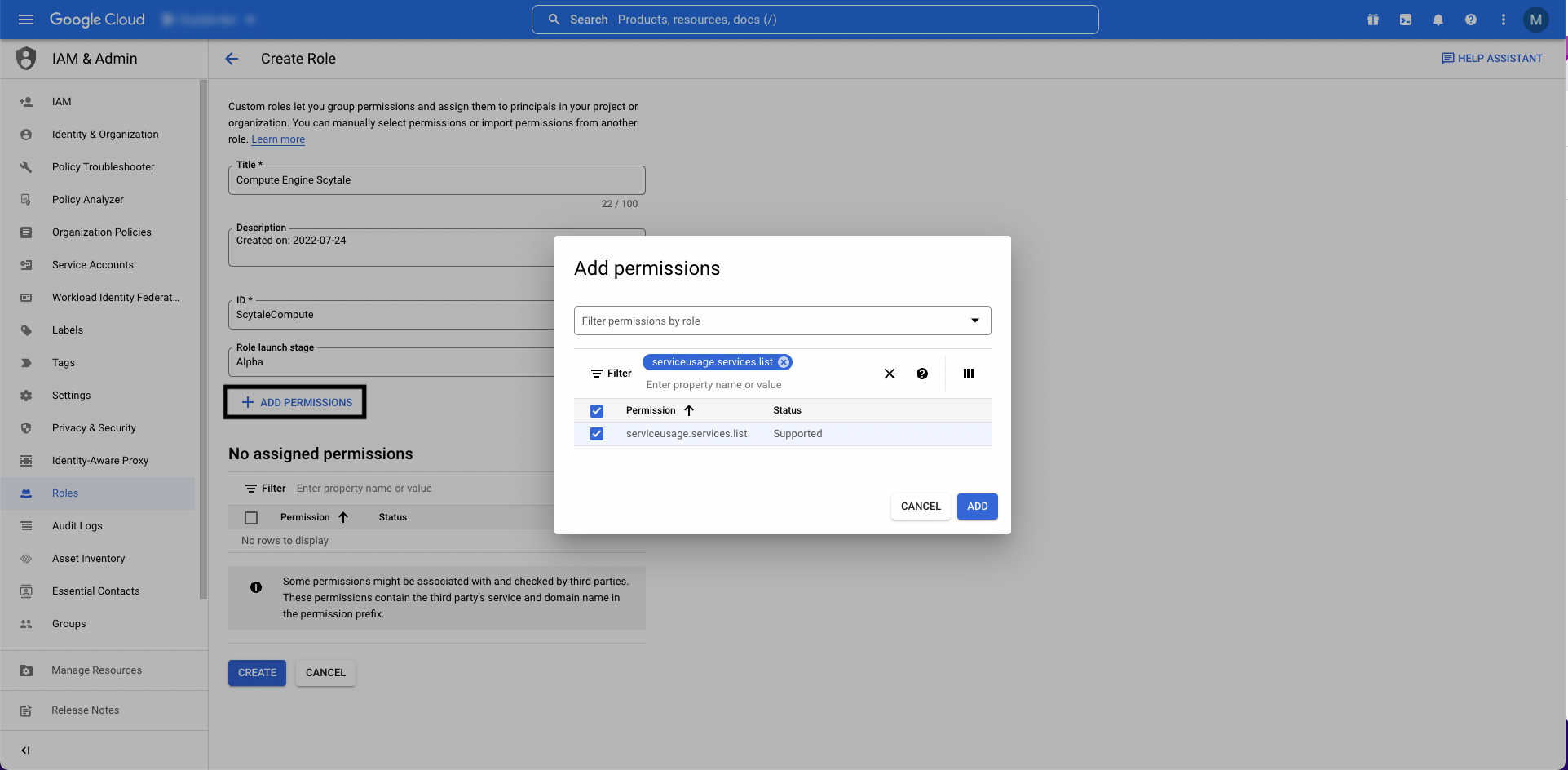Toggle the select-all checkbox in dialog header
Viewport: 1568px width, 770px height.
[597, 411]
